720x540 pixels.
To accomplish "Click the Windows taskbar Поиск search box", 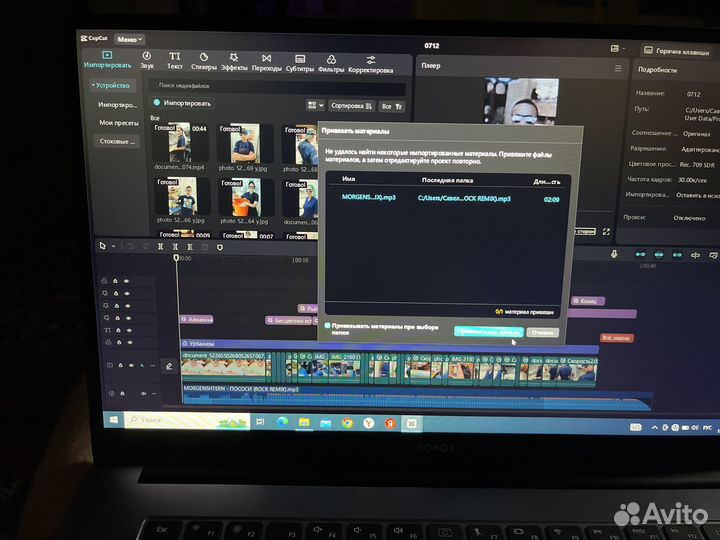I will [187, 421].
